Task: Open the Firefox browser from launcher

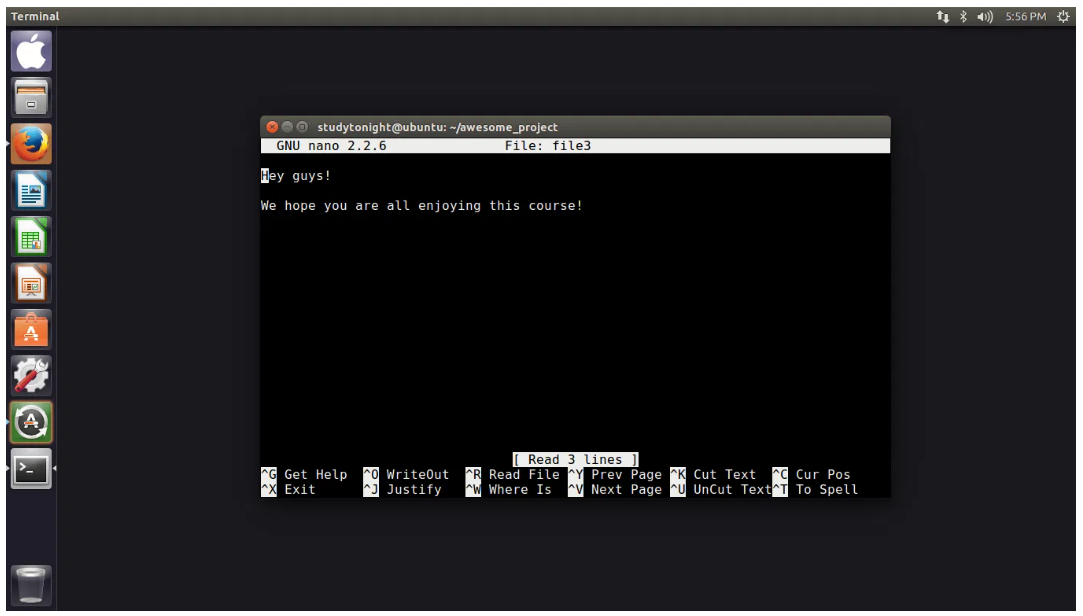Action: click(x=30, y=144)
